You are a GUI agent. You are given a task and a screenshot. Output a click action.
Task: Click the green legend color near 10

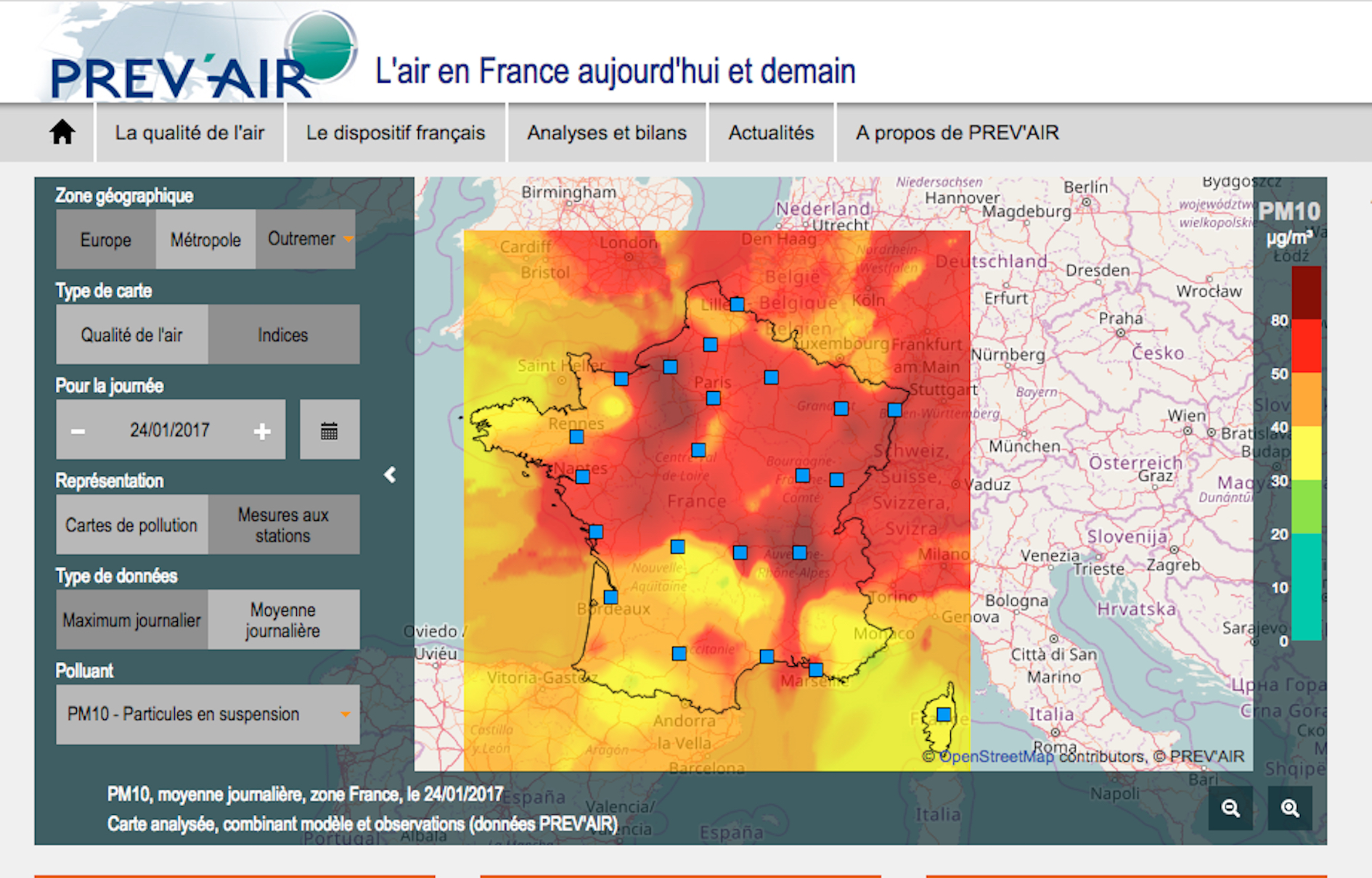click(1306, 587)
